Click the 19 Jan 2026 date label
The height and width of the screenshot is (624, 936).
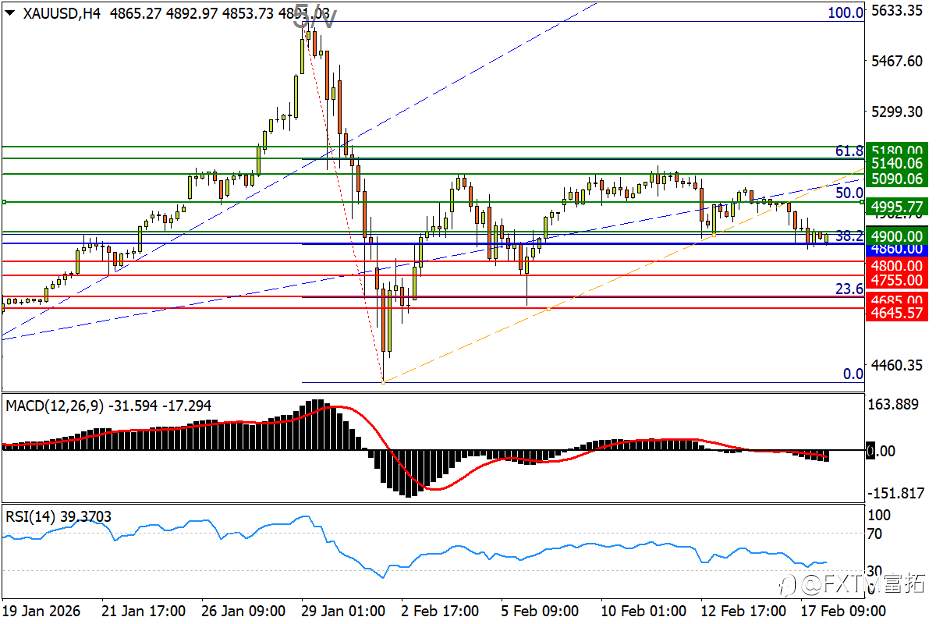click(x=41, y=611)
